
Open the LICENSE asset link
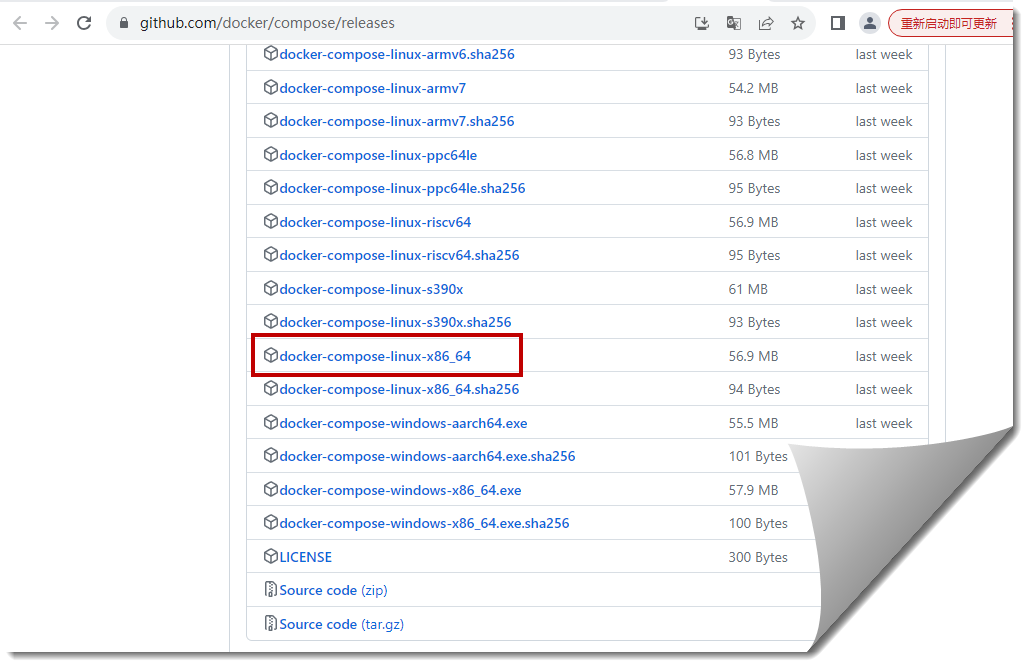point(306,557)
